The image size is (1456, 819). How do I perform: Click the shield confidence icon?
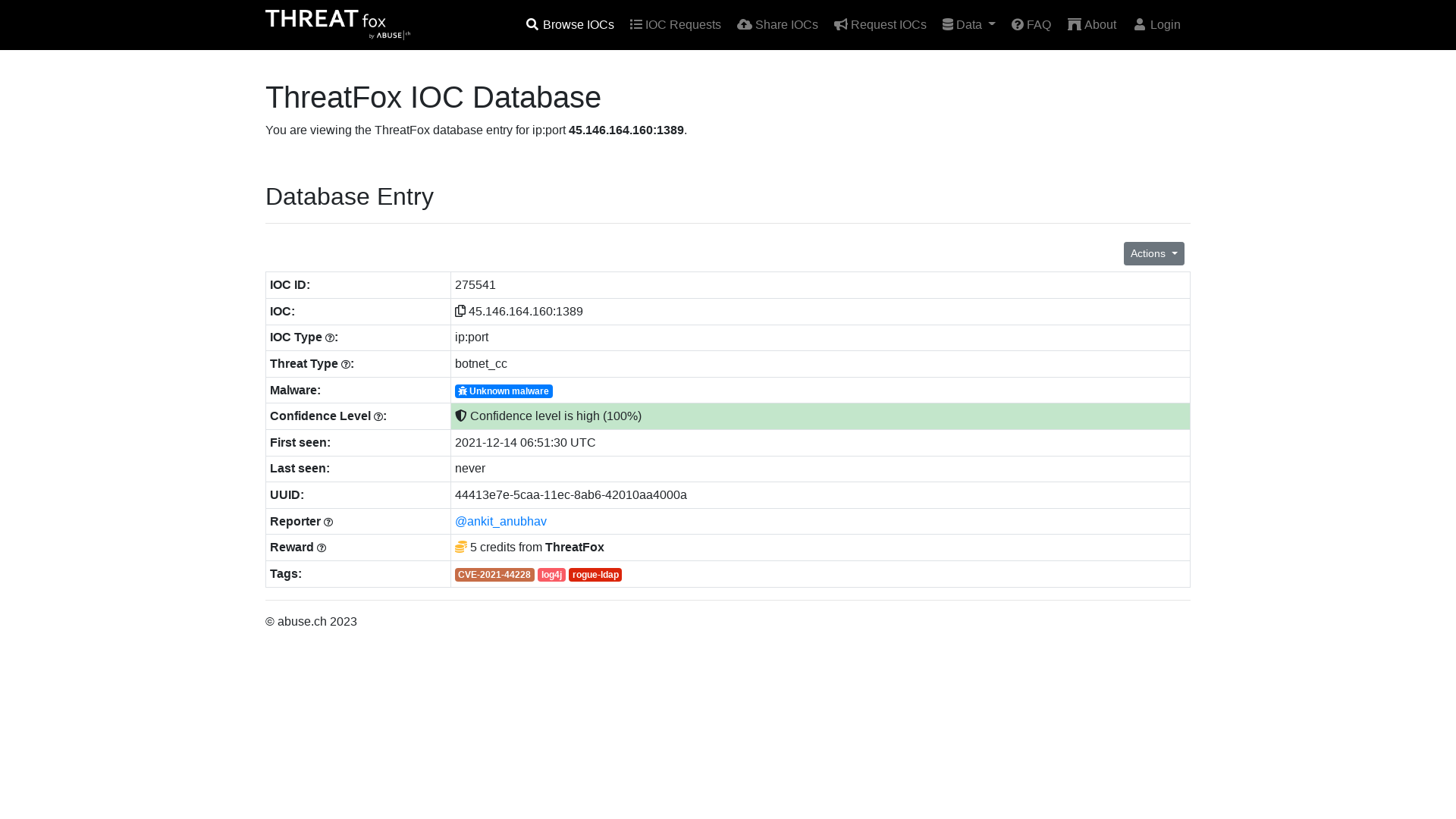461,416
